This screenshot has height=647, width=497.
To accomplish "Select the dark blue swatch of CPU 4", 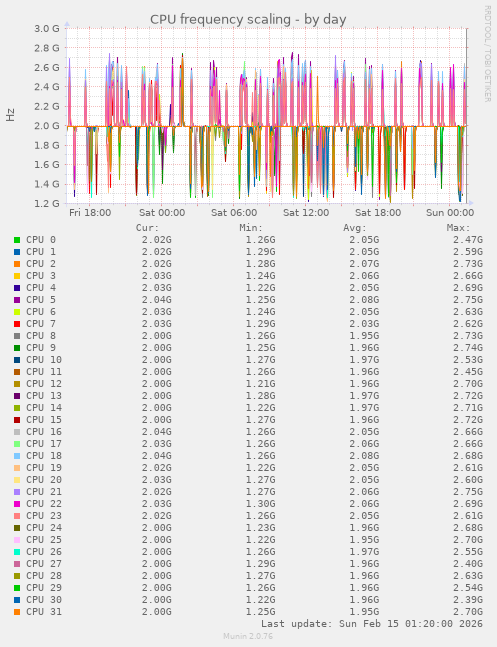I will 17,288.
